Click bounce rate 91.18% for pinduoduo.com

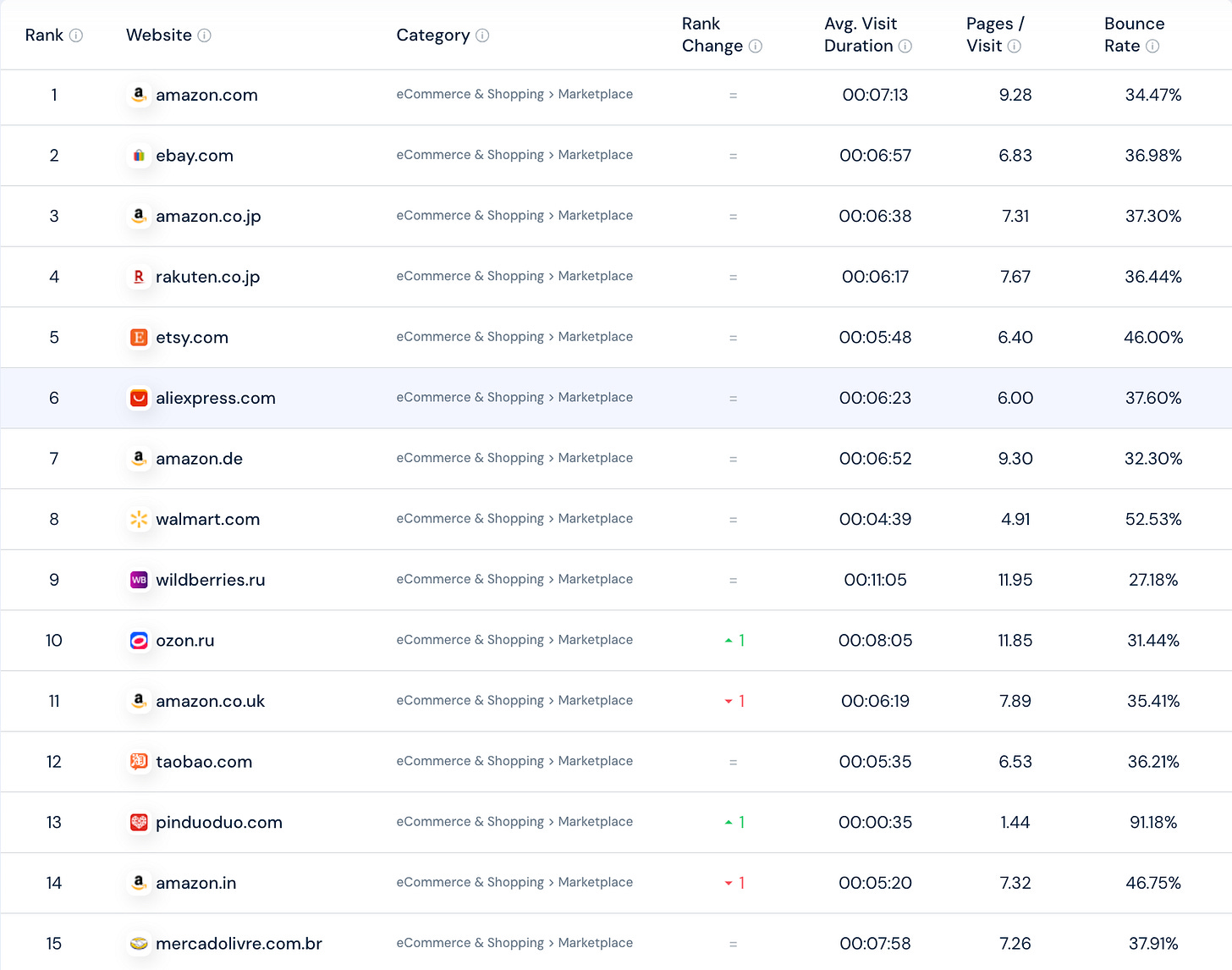pyautogui.click(x=1153, y=823)
